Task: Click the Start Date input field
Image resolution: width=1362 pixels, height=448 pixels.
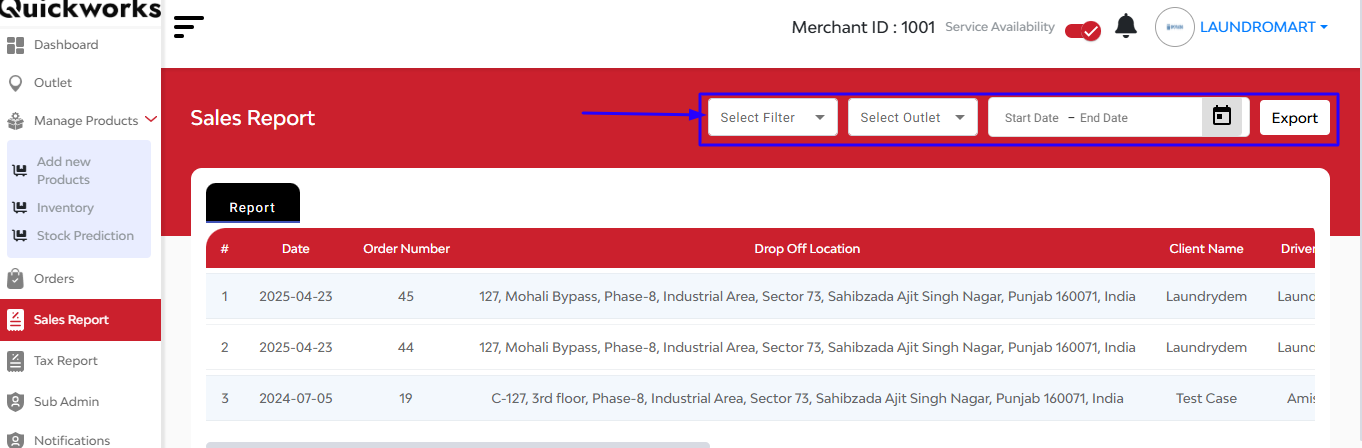Action: [x=1032, y=118]
